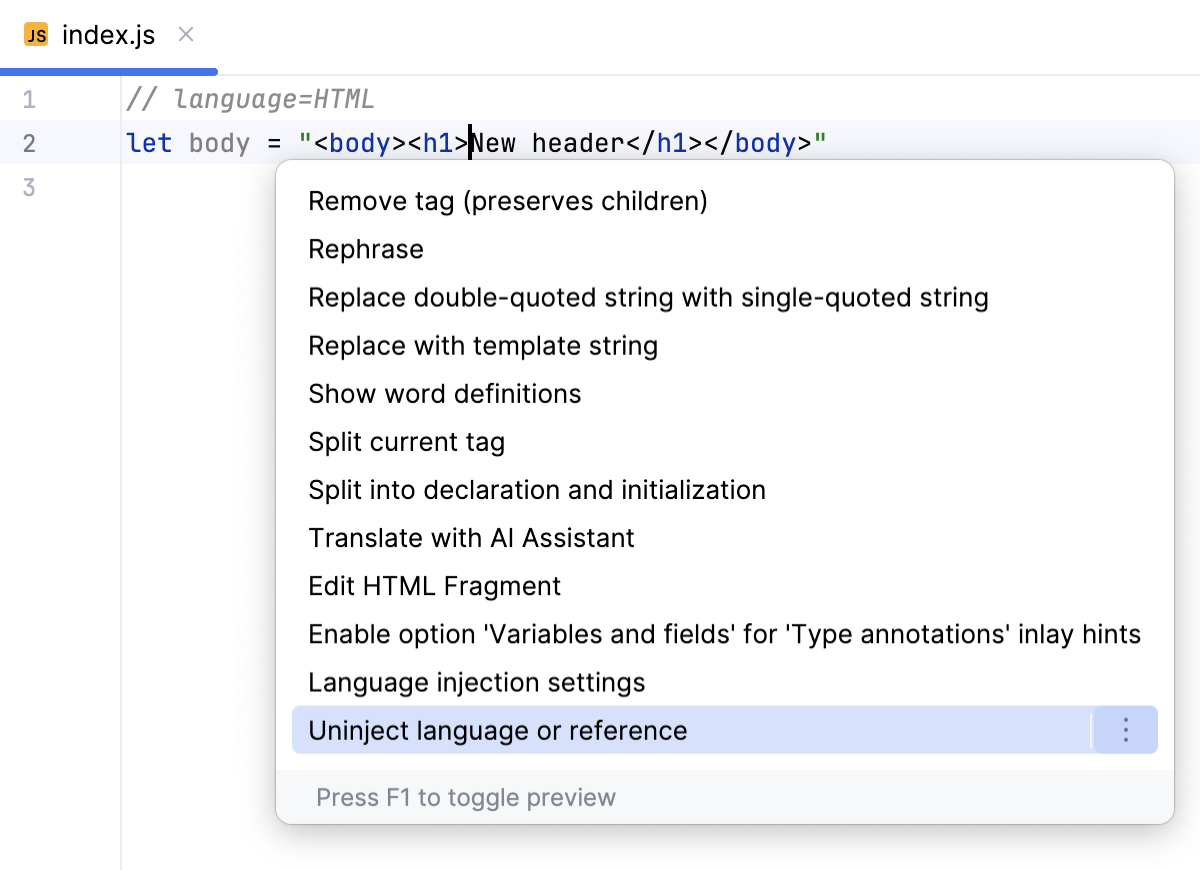Select Translate with AI Assistant
This screenshot has width=1200, height=870.
(471, 537)
